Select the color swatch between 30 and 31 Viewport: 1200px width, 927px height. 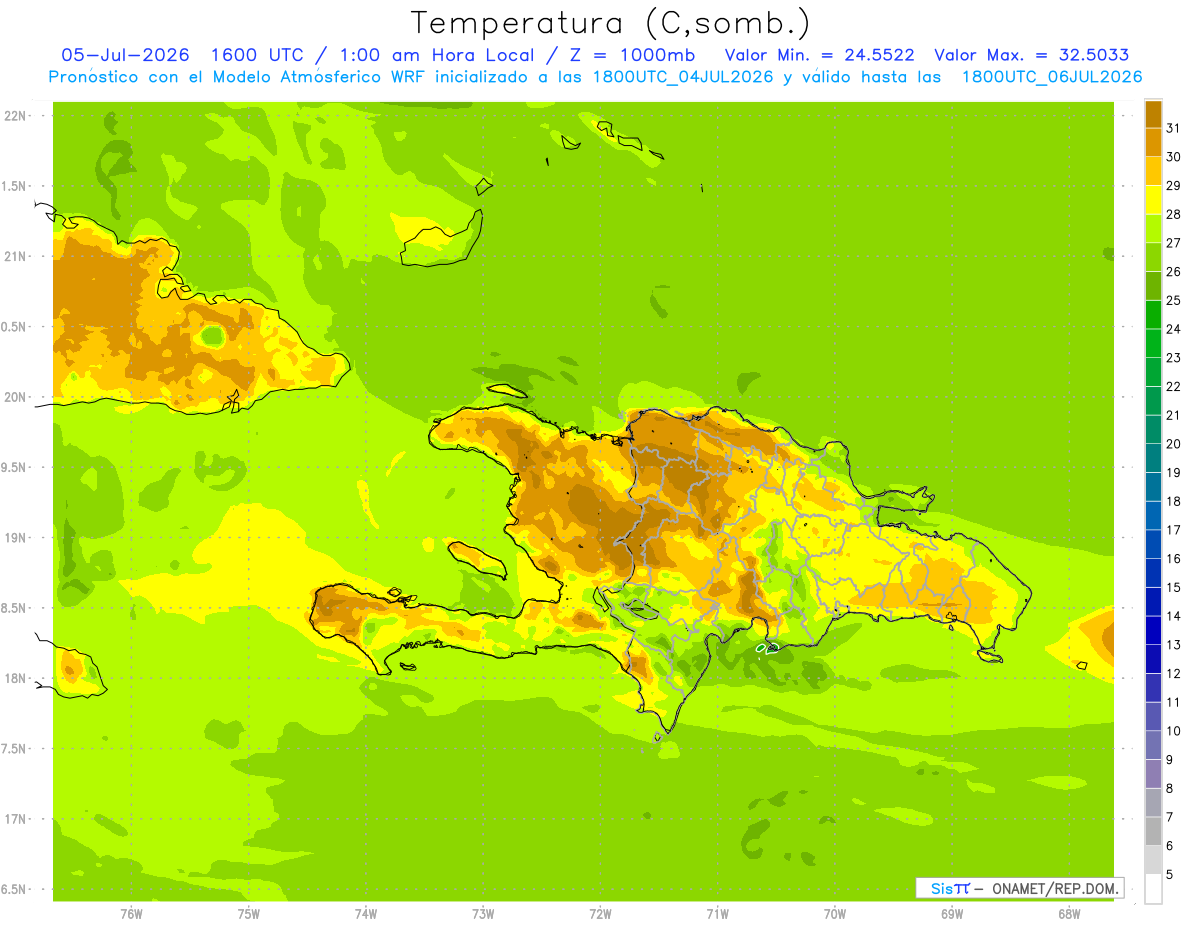1153,142
